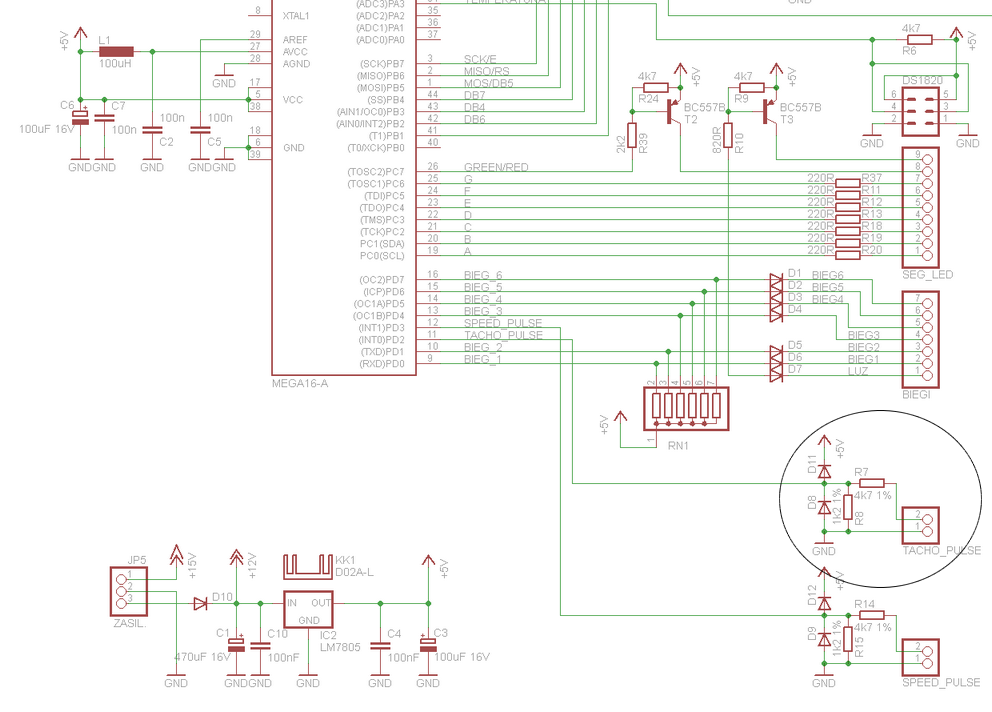Click the R37 220R resistor symbol

pos(848,184)
